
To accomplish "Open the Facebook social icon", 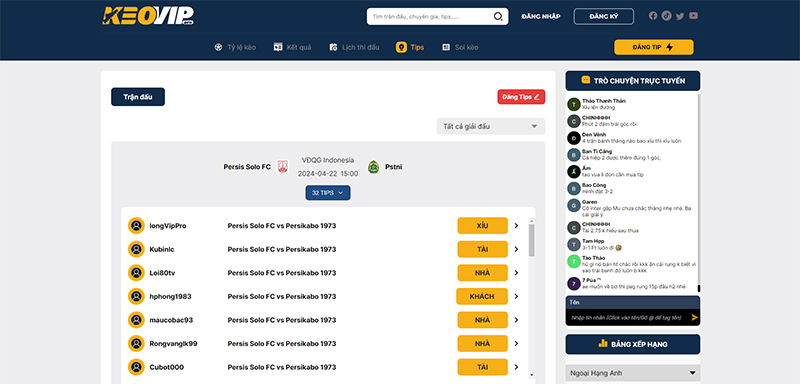I will (x=653, y=16).
